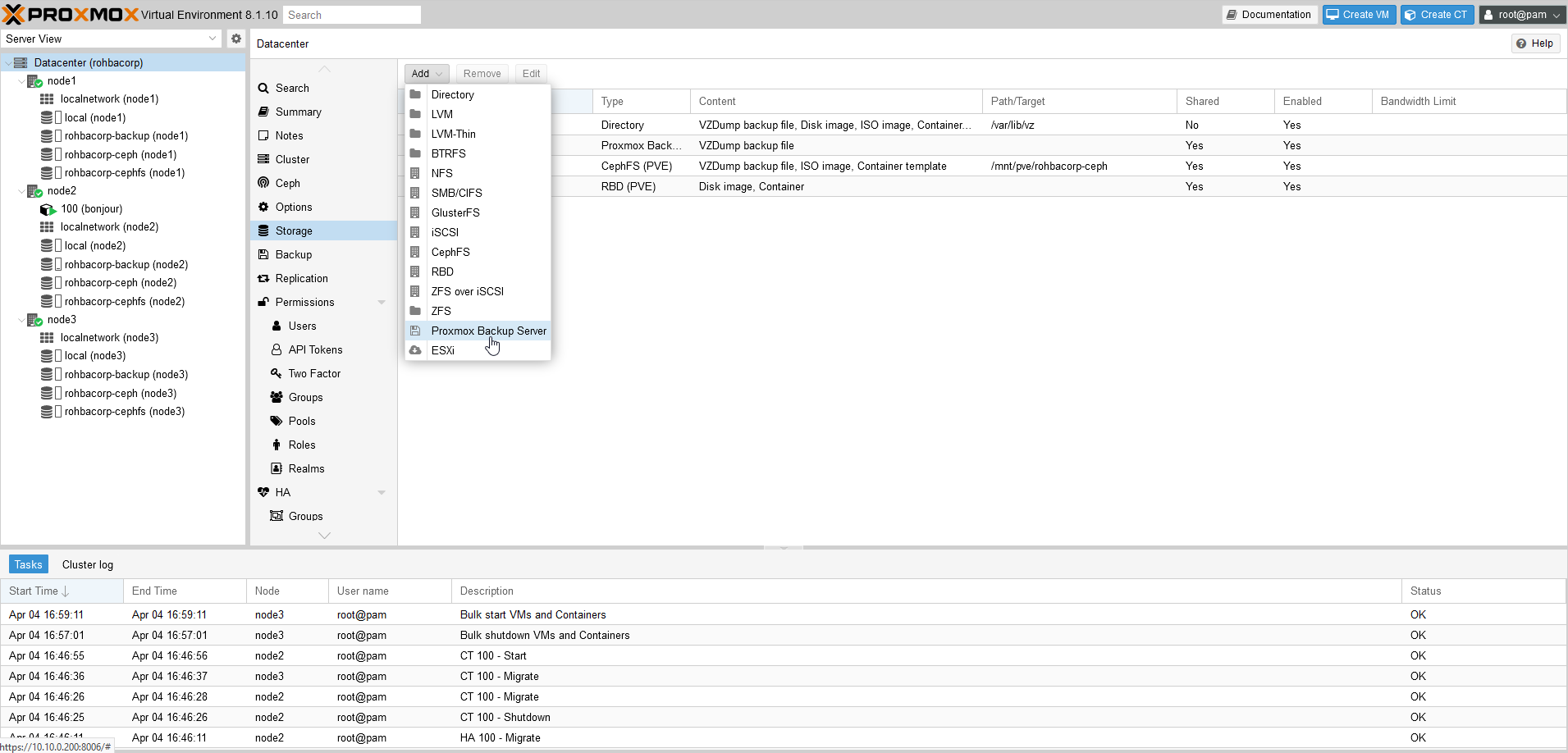Click the Roles person icon

[x=277, y=445]
